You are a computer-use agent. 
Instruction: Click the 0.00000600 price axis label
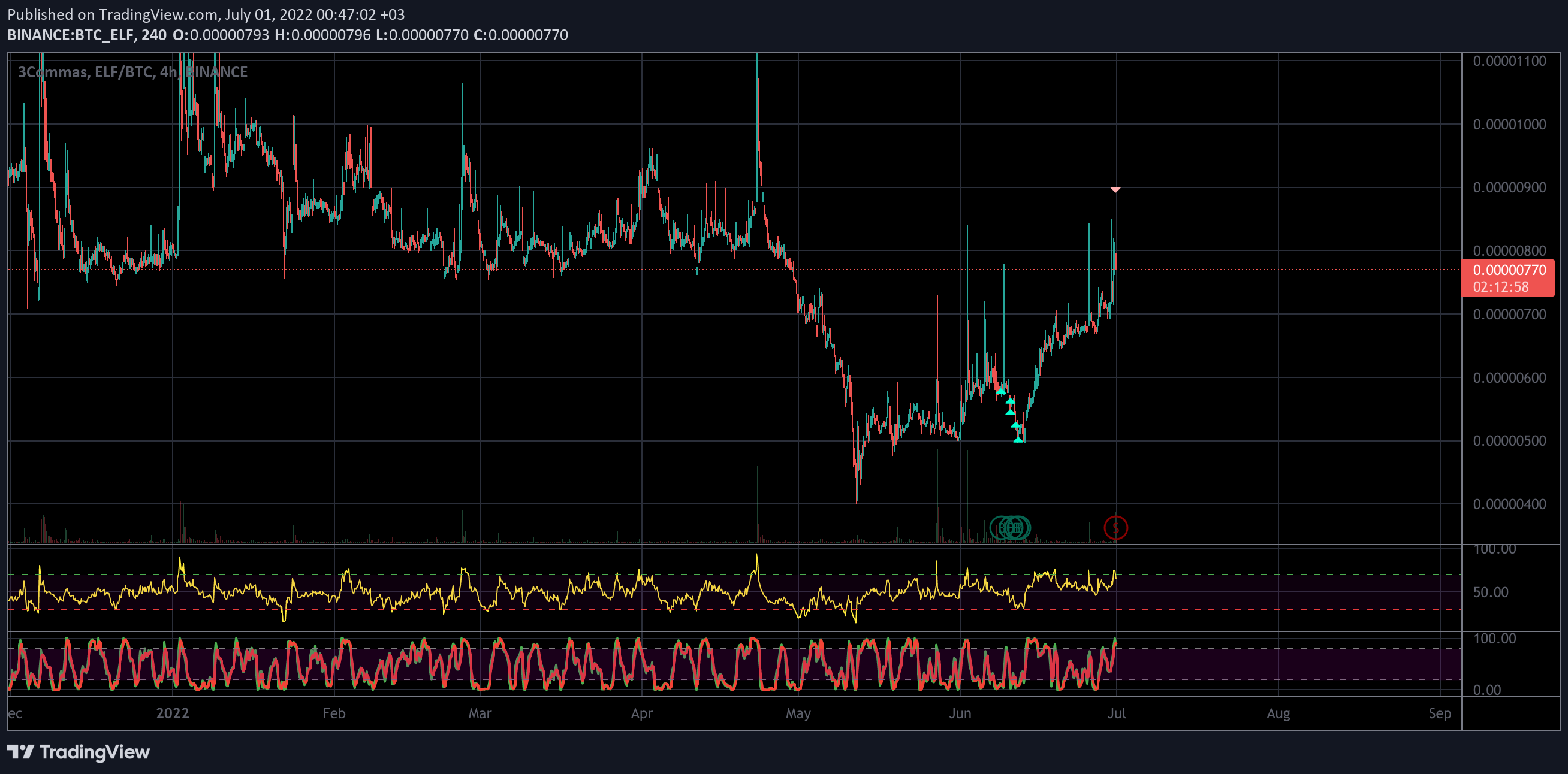click(x=1509, y=378)
